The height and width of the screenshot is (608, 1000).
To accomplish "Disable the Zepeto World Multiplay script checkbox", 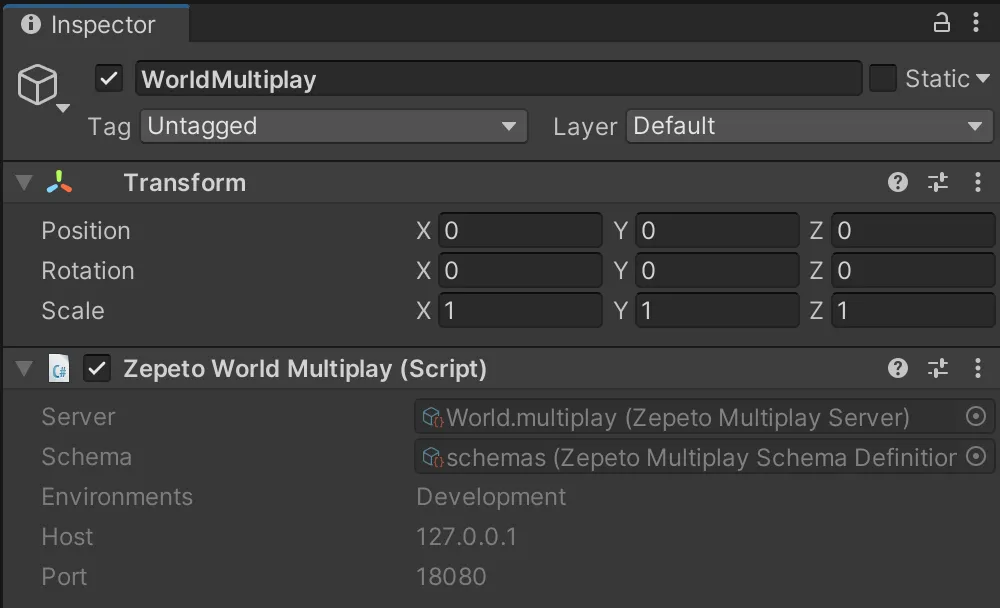I will click(97, 368).
